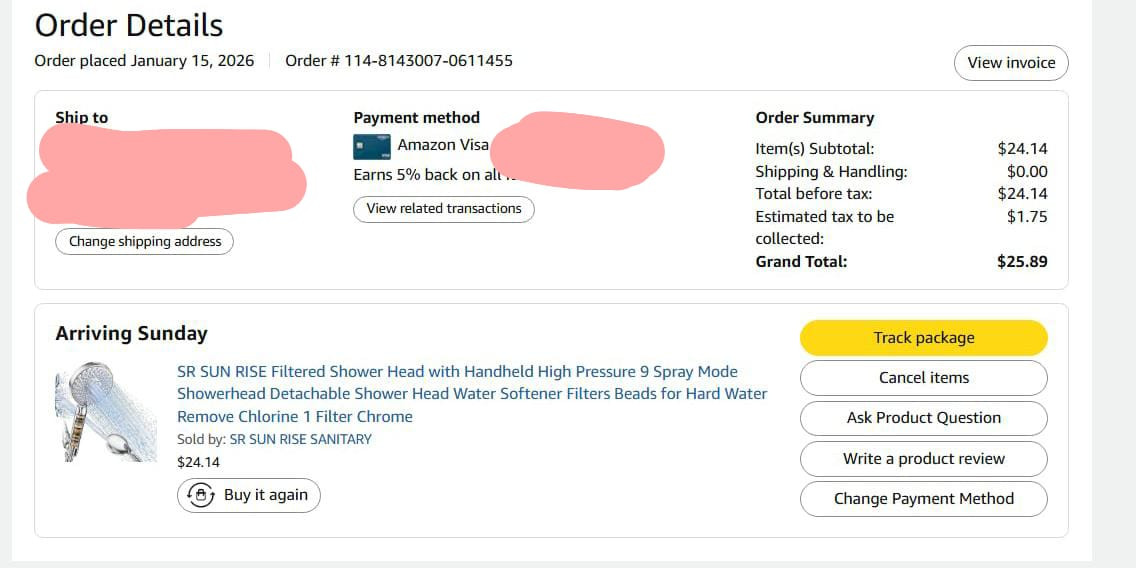
Task: Click the Arriving Sunday heading
Action: [131, 334]
